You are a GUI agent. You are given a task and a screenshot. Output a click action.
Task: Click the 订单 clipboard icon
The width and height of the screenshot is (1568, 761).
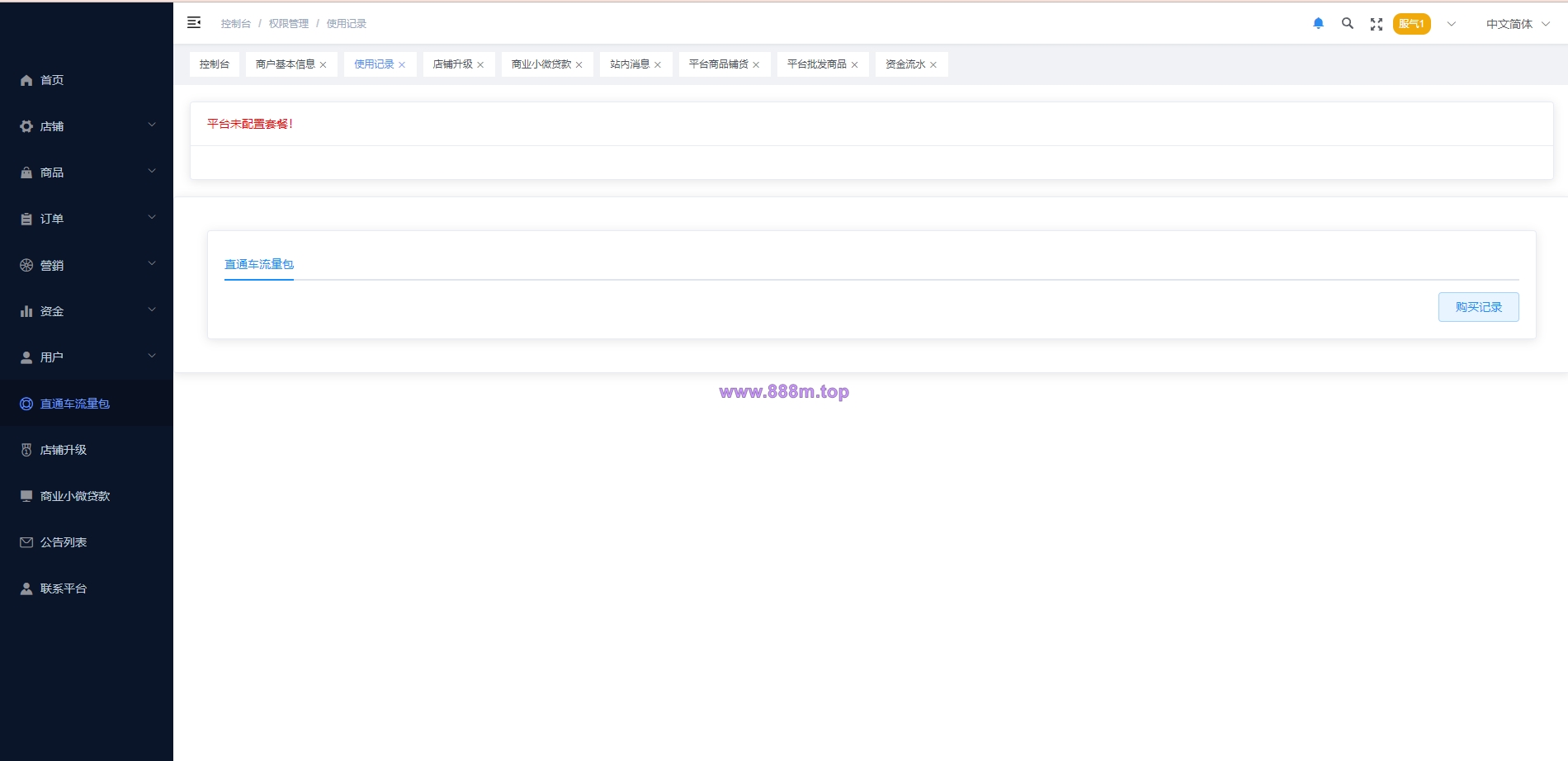click(x=26, y=219)
